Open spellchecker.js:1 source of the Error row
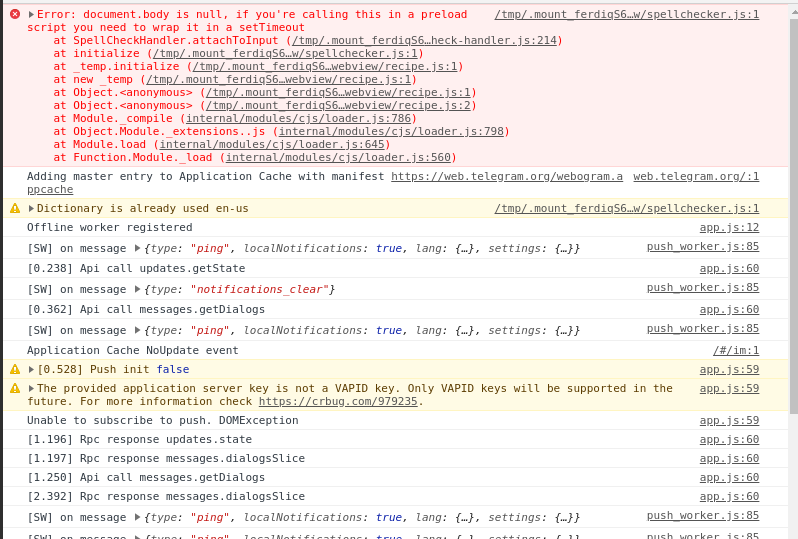 pyautogui.click(x=626, y=14)
